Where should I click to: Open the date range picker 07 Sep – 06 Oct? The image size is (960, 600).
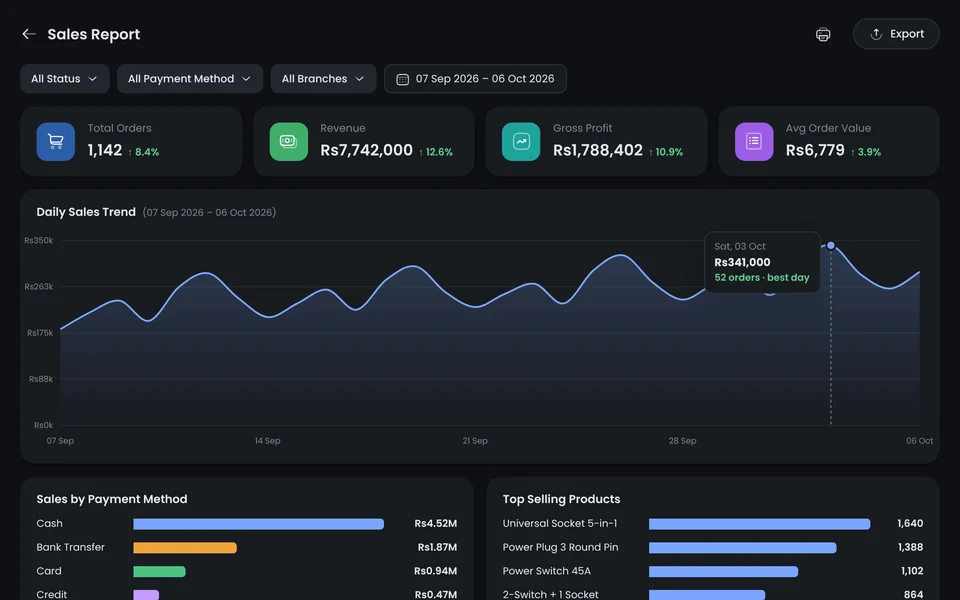point(475,78)
